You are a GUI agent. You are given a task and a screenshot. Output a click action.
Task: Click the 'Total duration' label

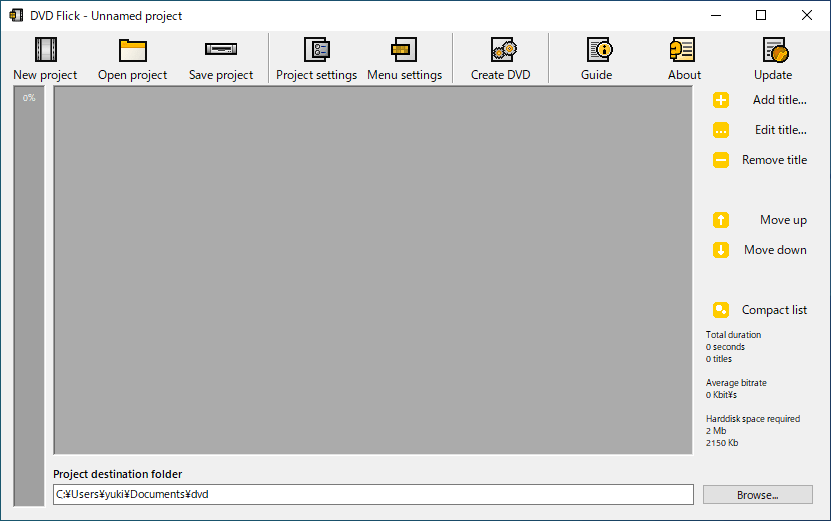(733, 334)
